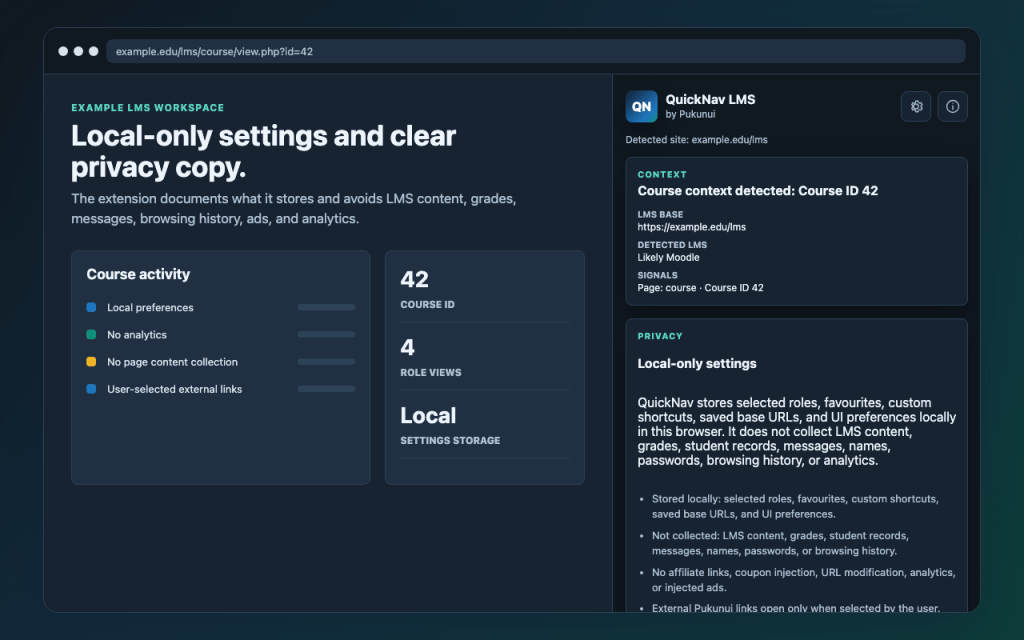Select 'No page content collection' text
This screenshot has width=1024, height=640.
click(x=172, y=362)
